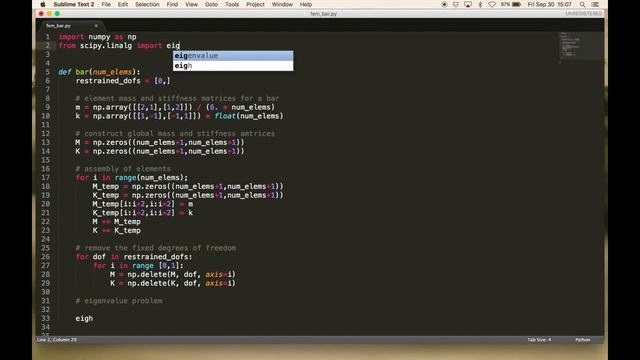This screenshot has height=360, width=640.
Task: Open the Sublime Text 2 menu
Action: pos(74,4)
